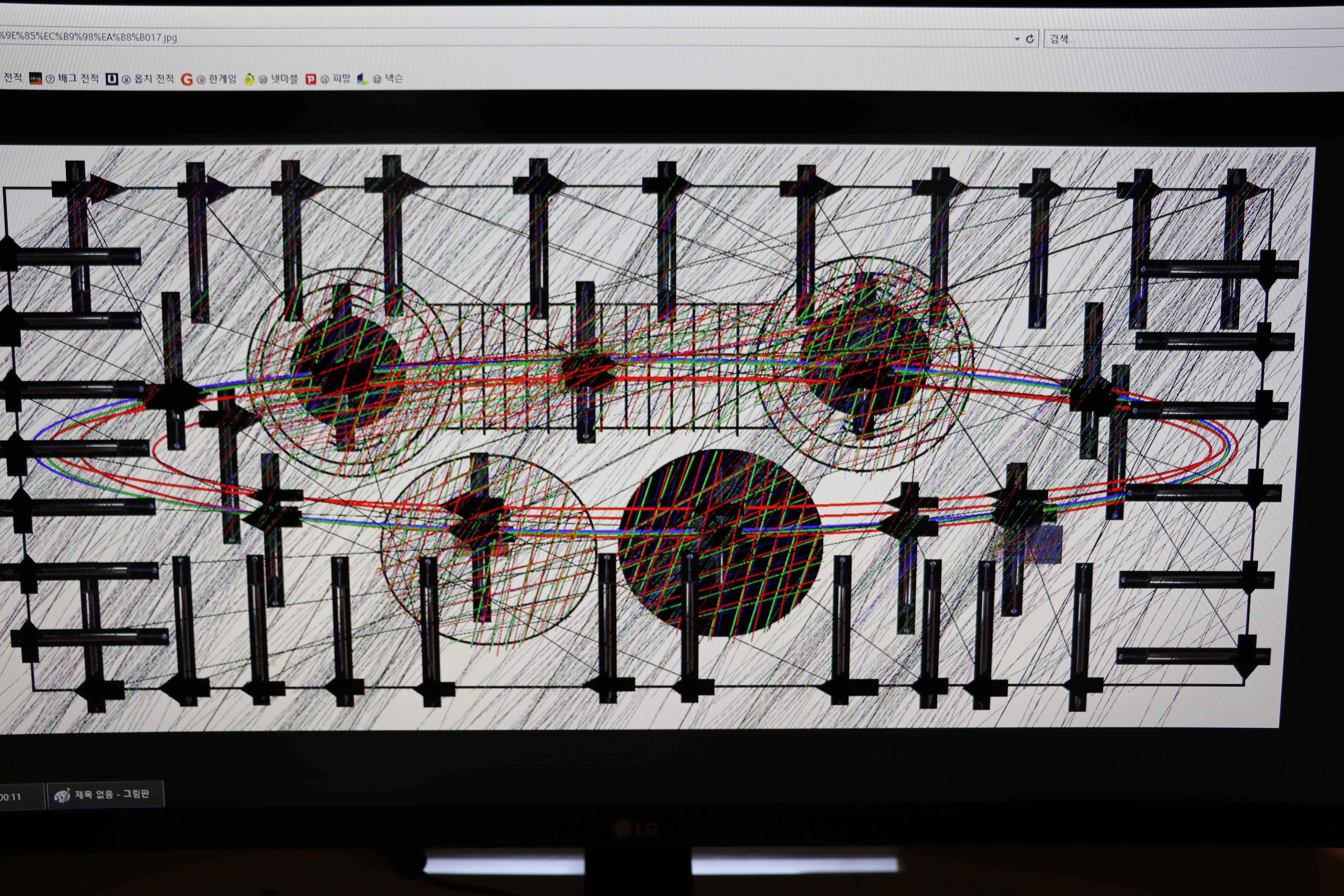
Task: Click the 배그 전적 bookmark favicon
Action: point(35,79)
